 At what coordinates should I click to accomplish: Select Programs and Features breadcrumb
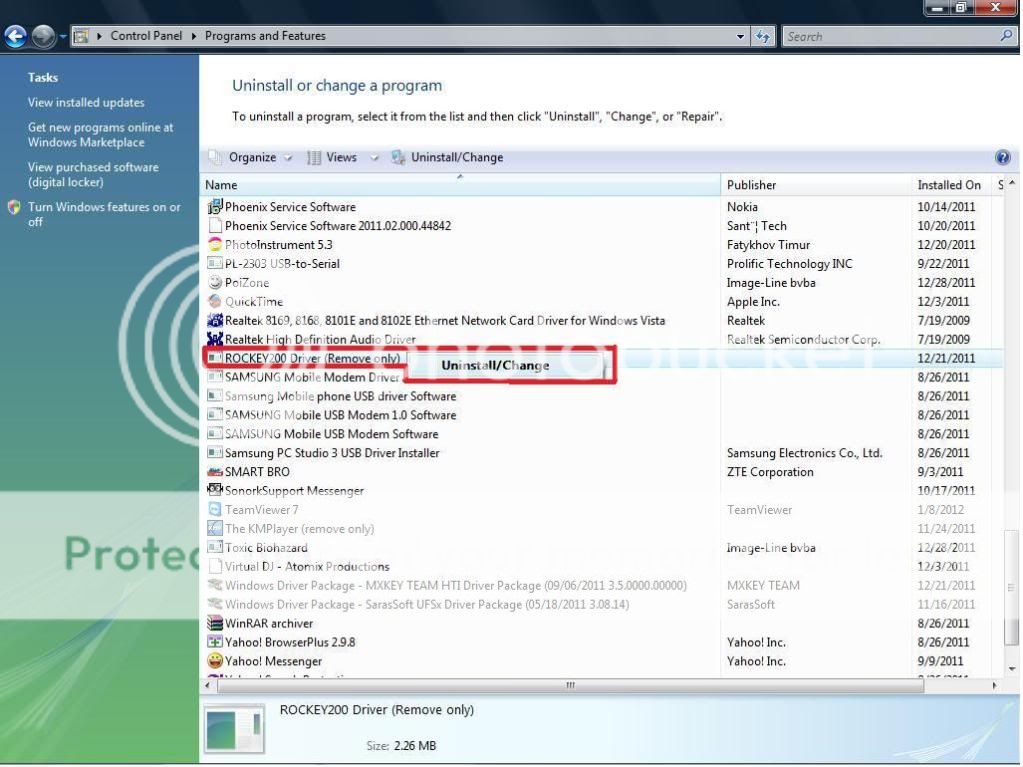[265, 36]
